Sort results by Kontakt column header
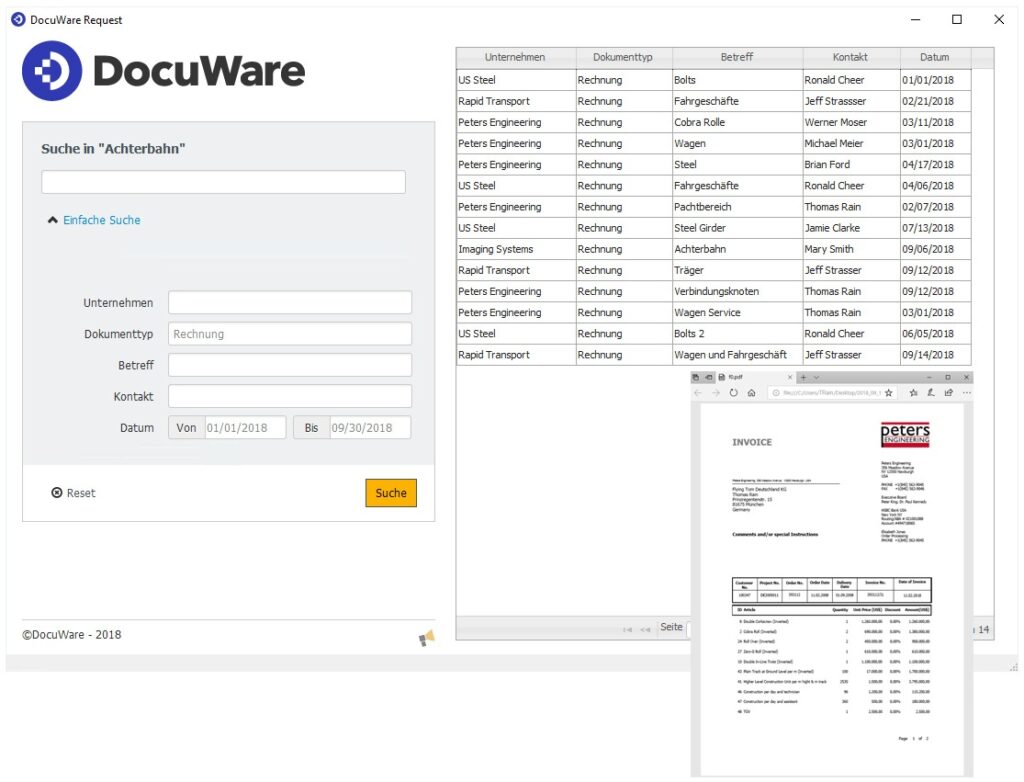 tap(850, 57)
